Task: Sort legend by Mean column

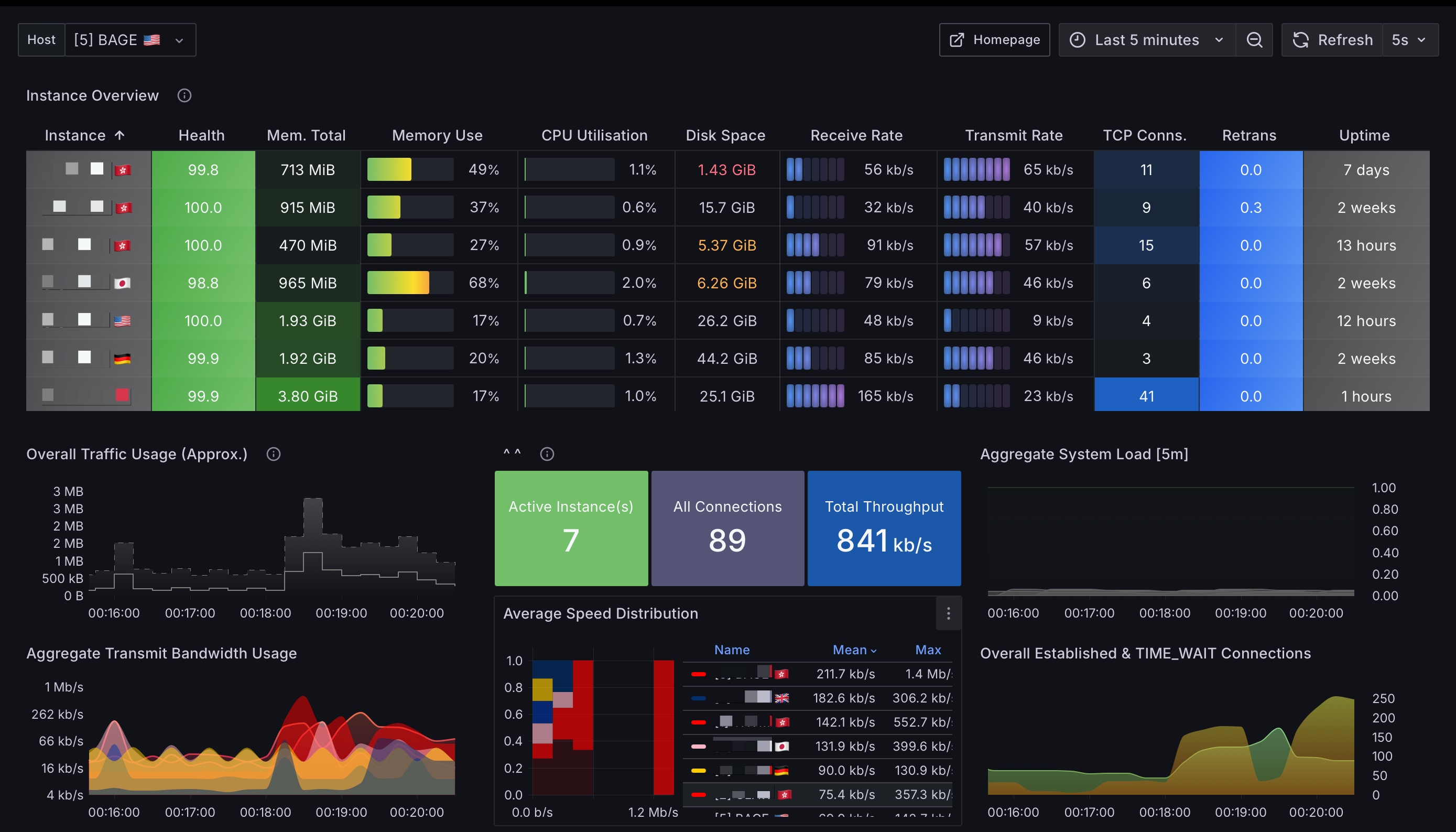Action: [854, 650]
